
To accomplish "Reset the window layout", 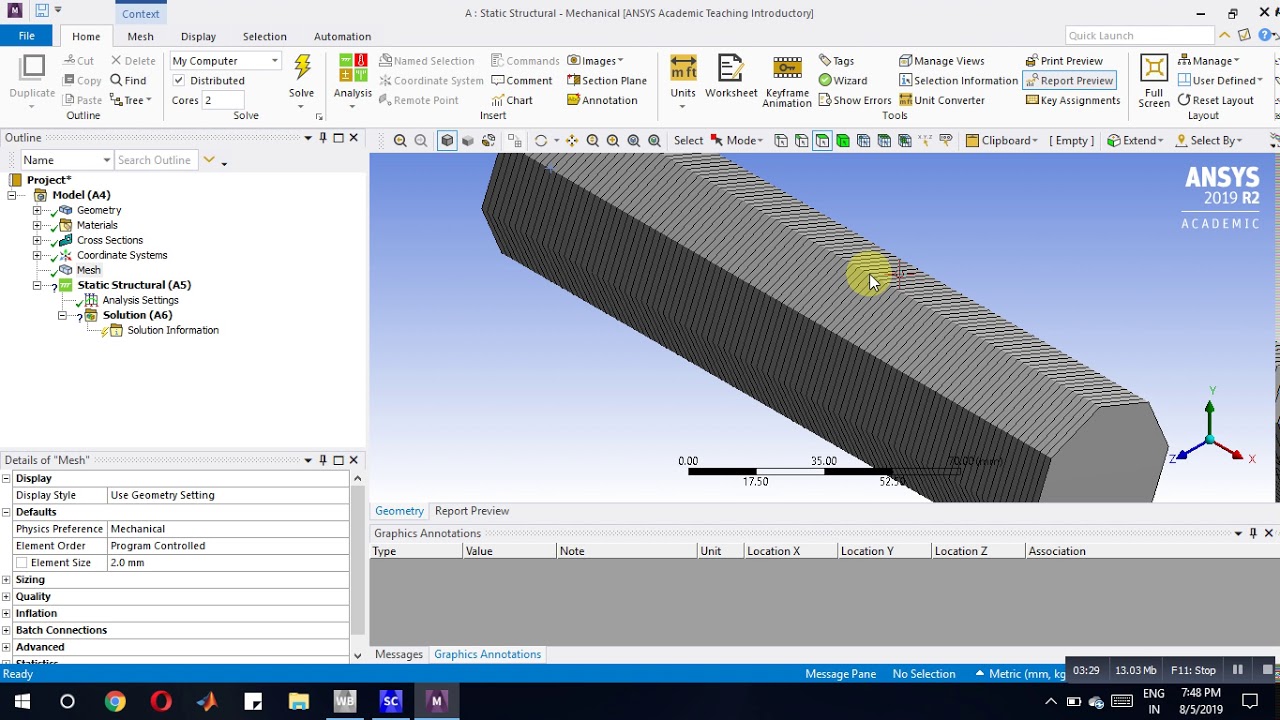I will pos(1215,100).
